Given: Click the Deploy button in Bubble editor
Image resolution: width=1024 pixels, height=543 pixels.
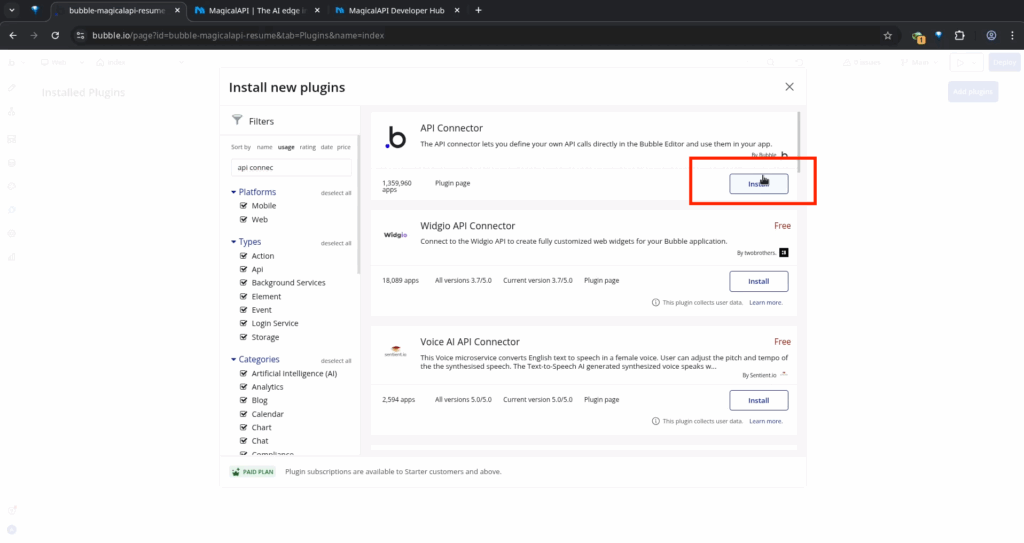Looking at the screenshot, I should [1004, 62].
